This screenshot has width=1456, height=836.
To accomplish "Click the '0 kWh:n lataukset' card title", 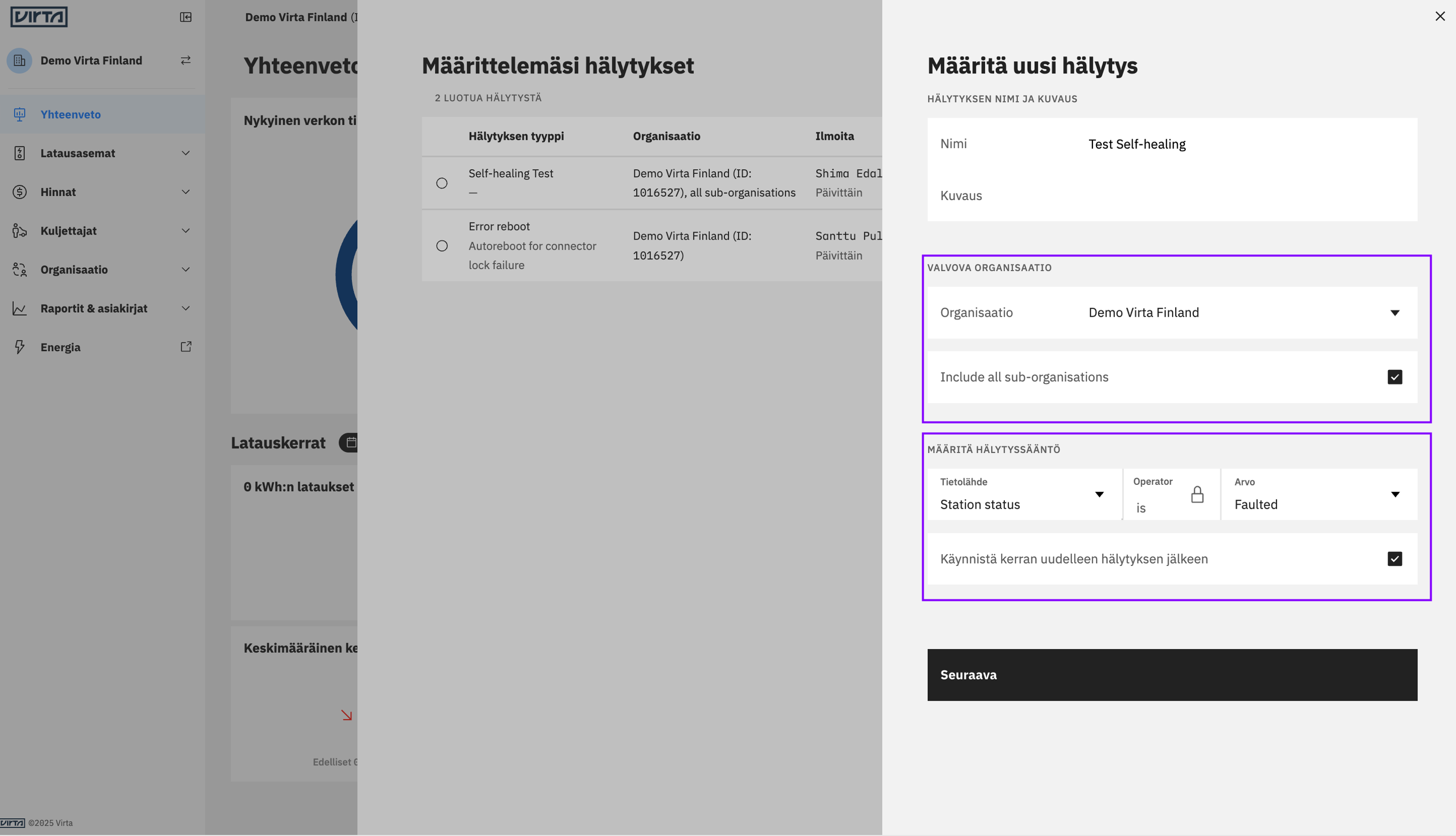I will coord(299,487).
